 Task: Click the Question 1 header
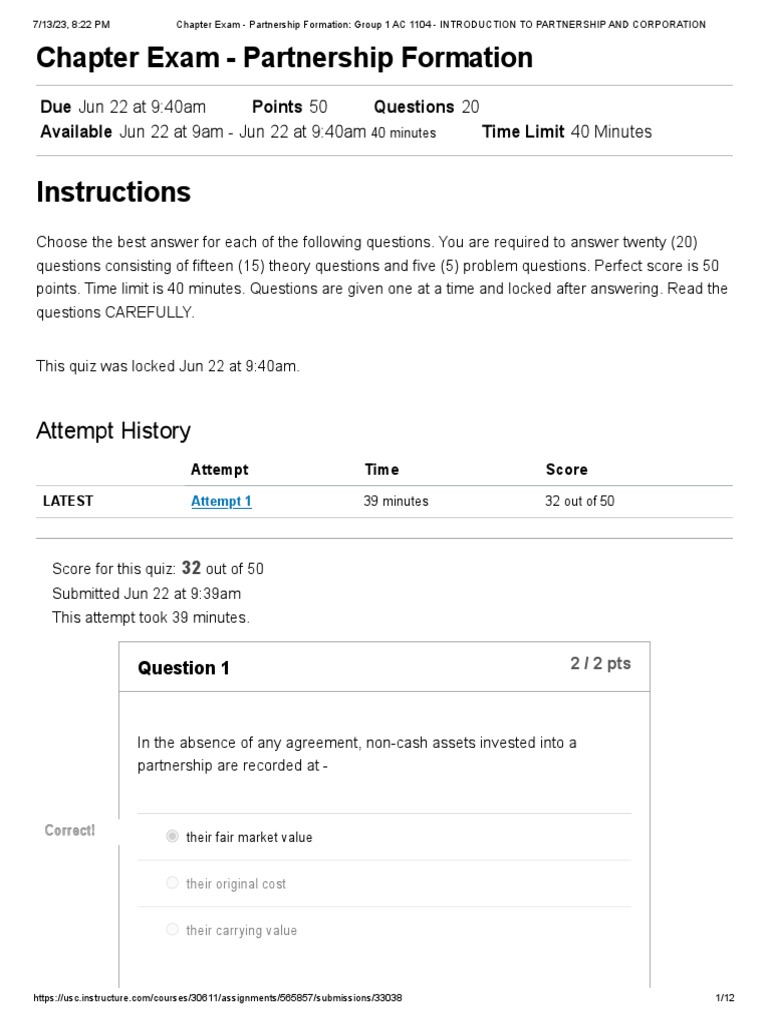pyautogui.click(x=184, y=668)
